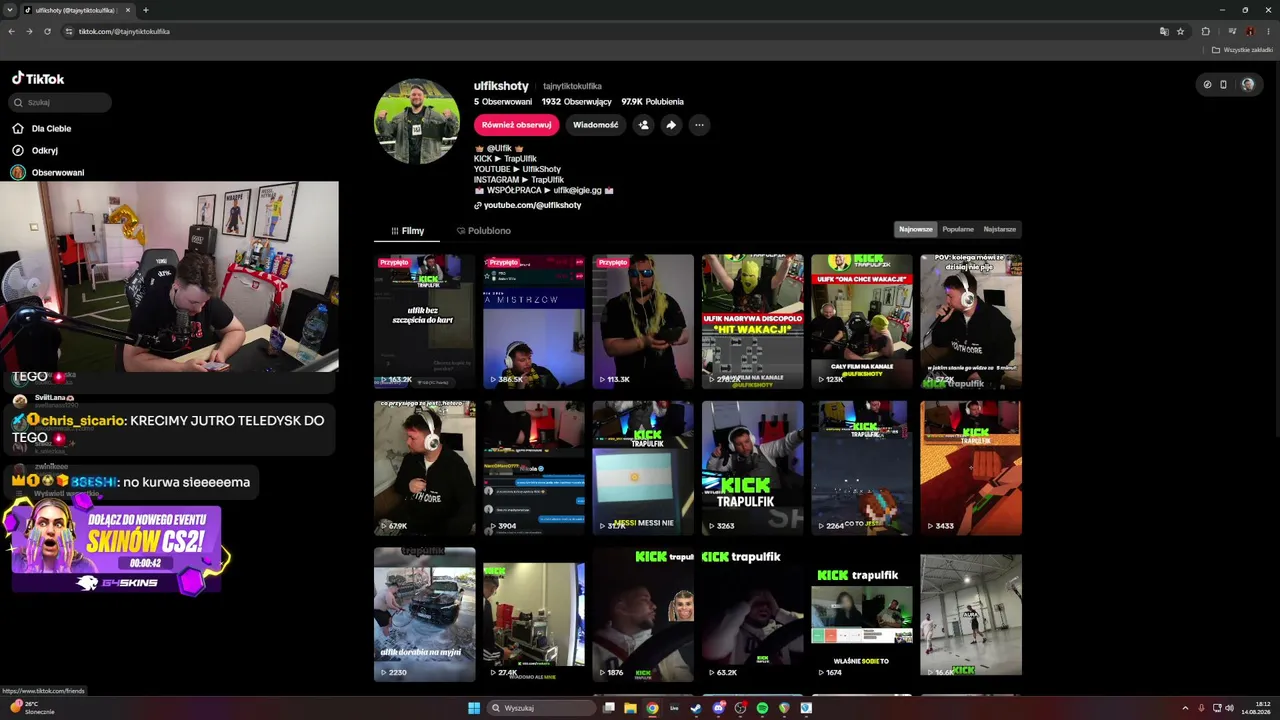This screenshot has width=1280, height=720.
Task: Click the phone icon in the top-right pill
Action: pyautogui.click(x=1223, y=85)
